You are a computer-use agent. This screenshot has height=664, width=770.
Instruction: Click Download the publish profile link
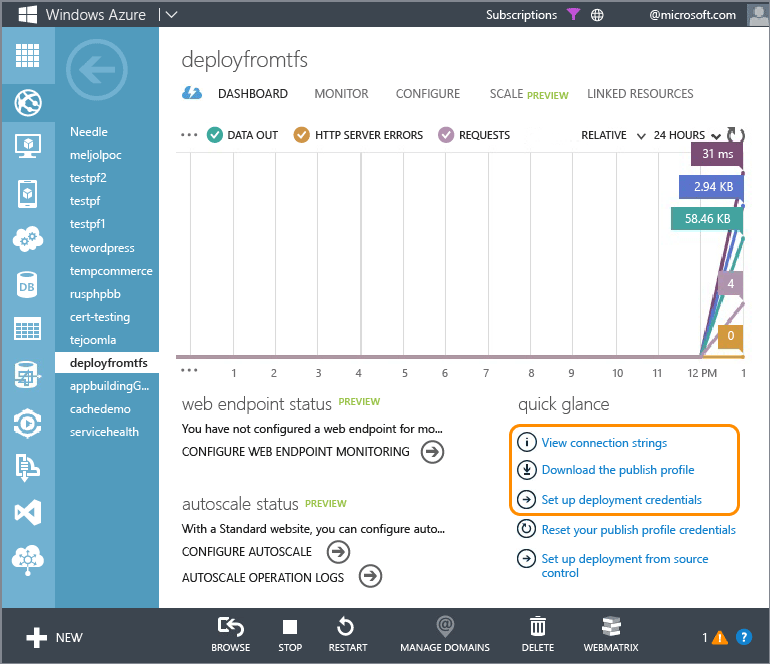tap(618, 470)
